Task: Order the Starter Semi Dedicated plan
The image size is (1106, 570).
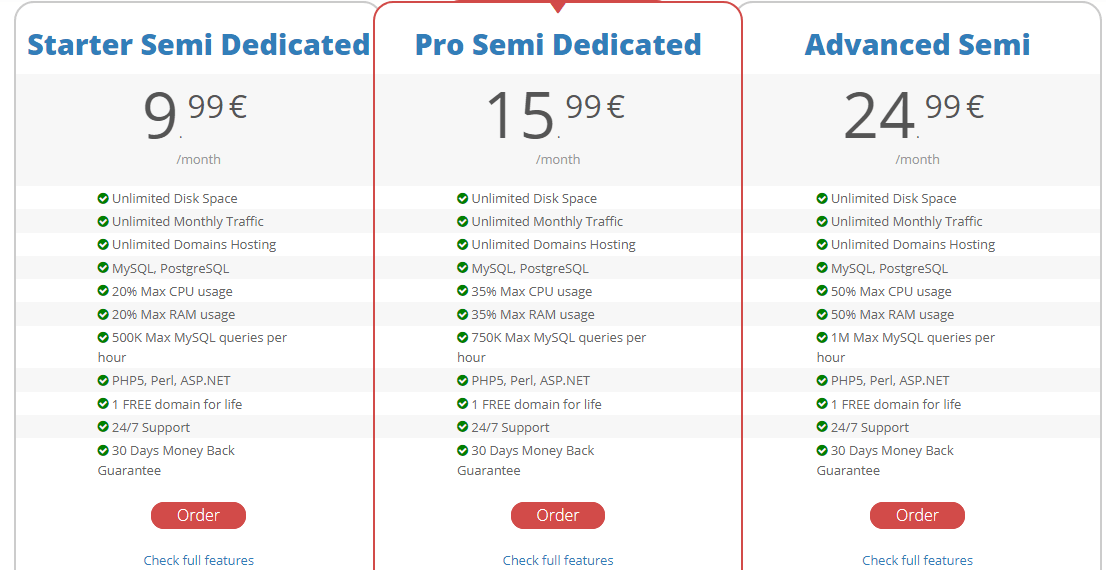Action: coord(198,515)
